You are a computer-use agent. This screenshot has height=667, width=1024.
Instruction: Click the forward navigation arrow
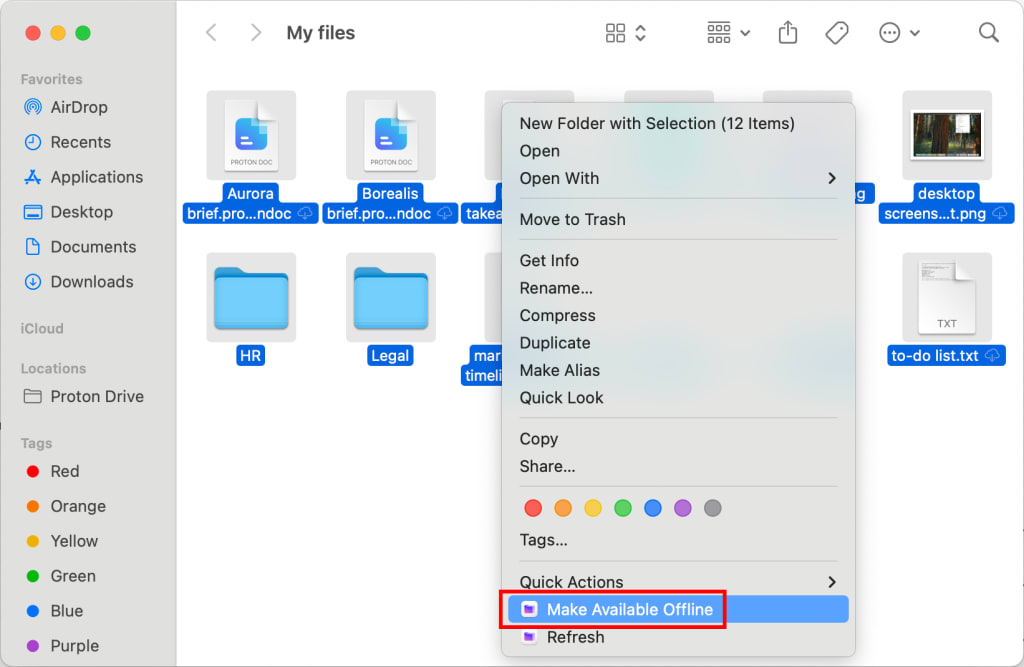point(256,32)
